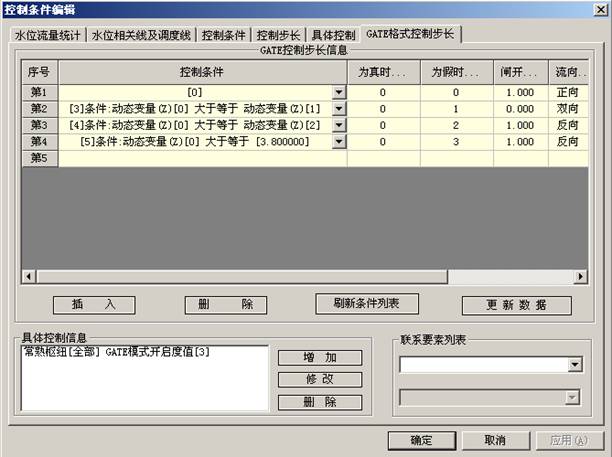The image size is (612, 457).
Task: Click 增加 to add control info
Action: (319, 358)
